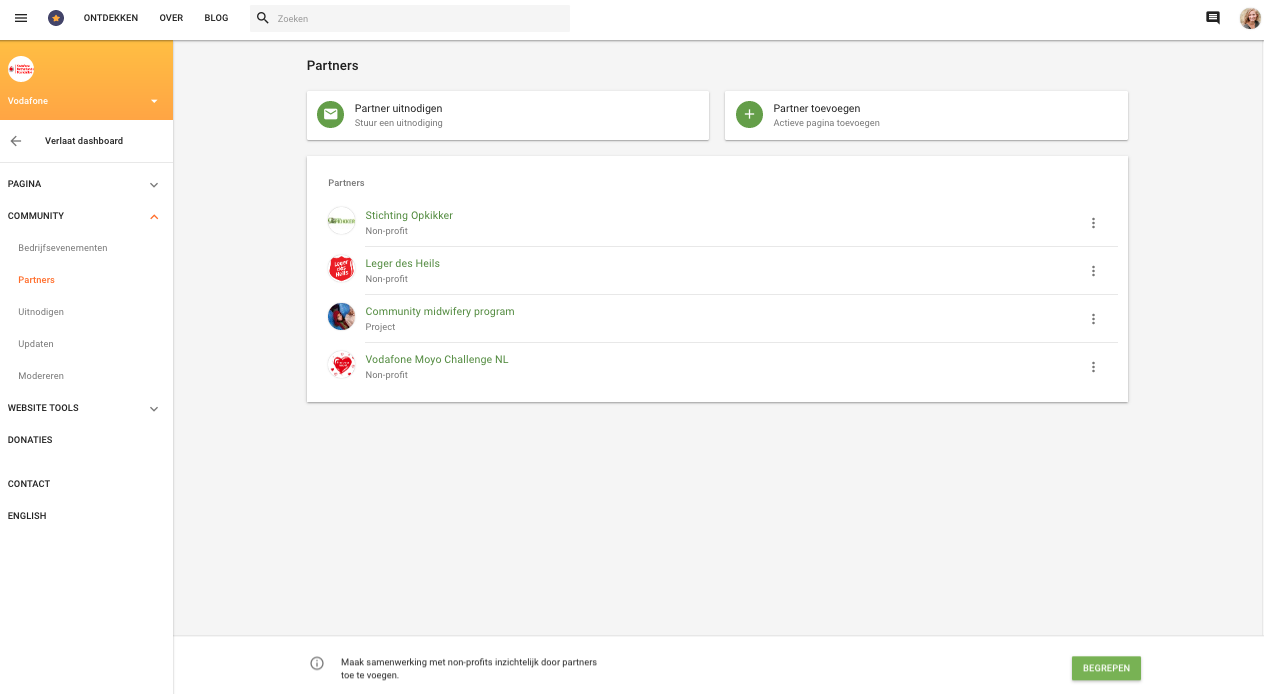Select Partners in sidebar
Viewport: 1264px width, 694px height.
pyautogui.click(x=37, y=280)
